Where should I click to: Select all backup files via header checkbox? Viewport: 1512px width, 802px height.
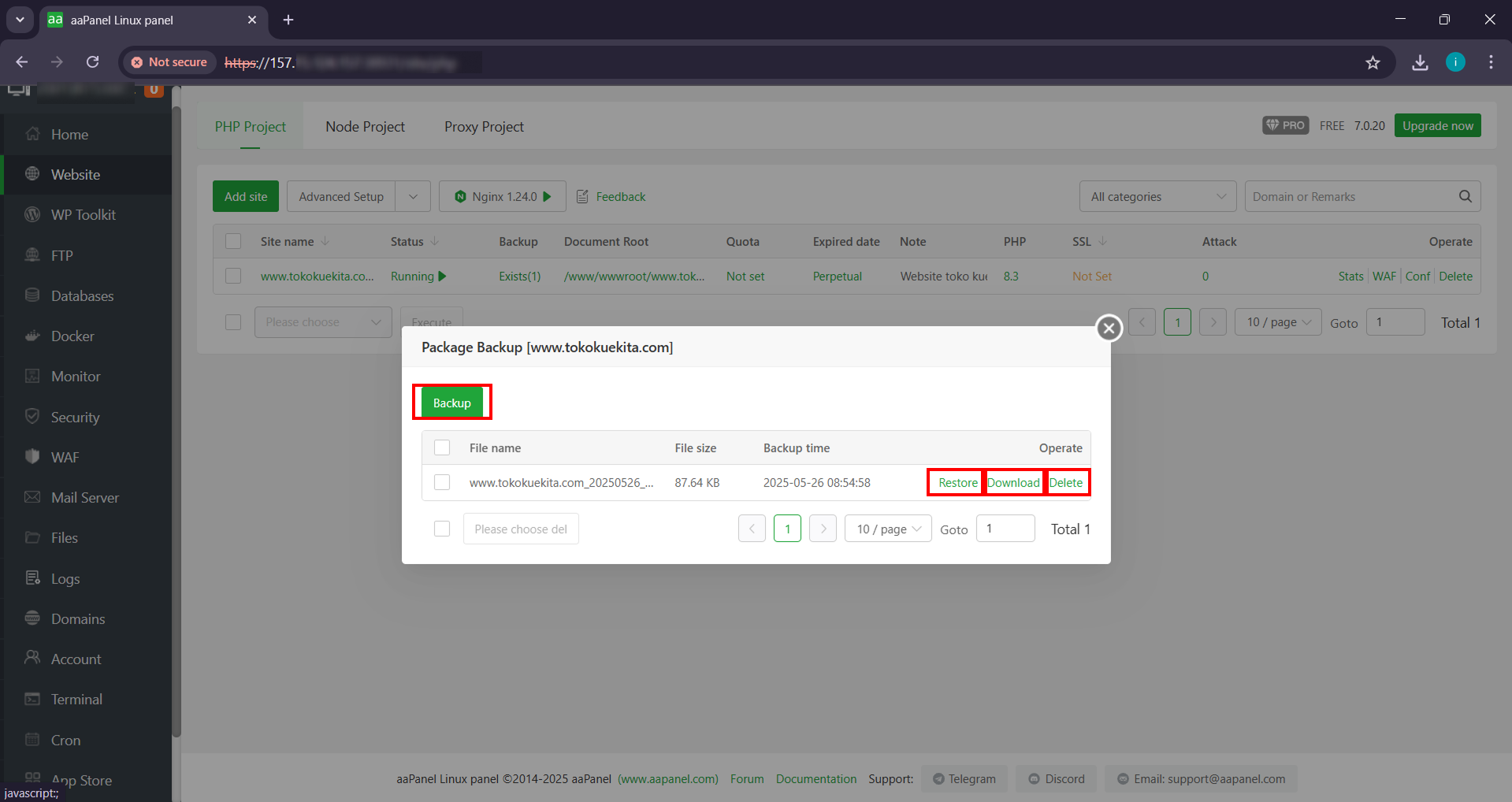[x=442, y=447]
